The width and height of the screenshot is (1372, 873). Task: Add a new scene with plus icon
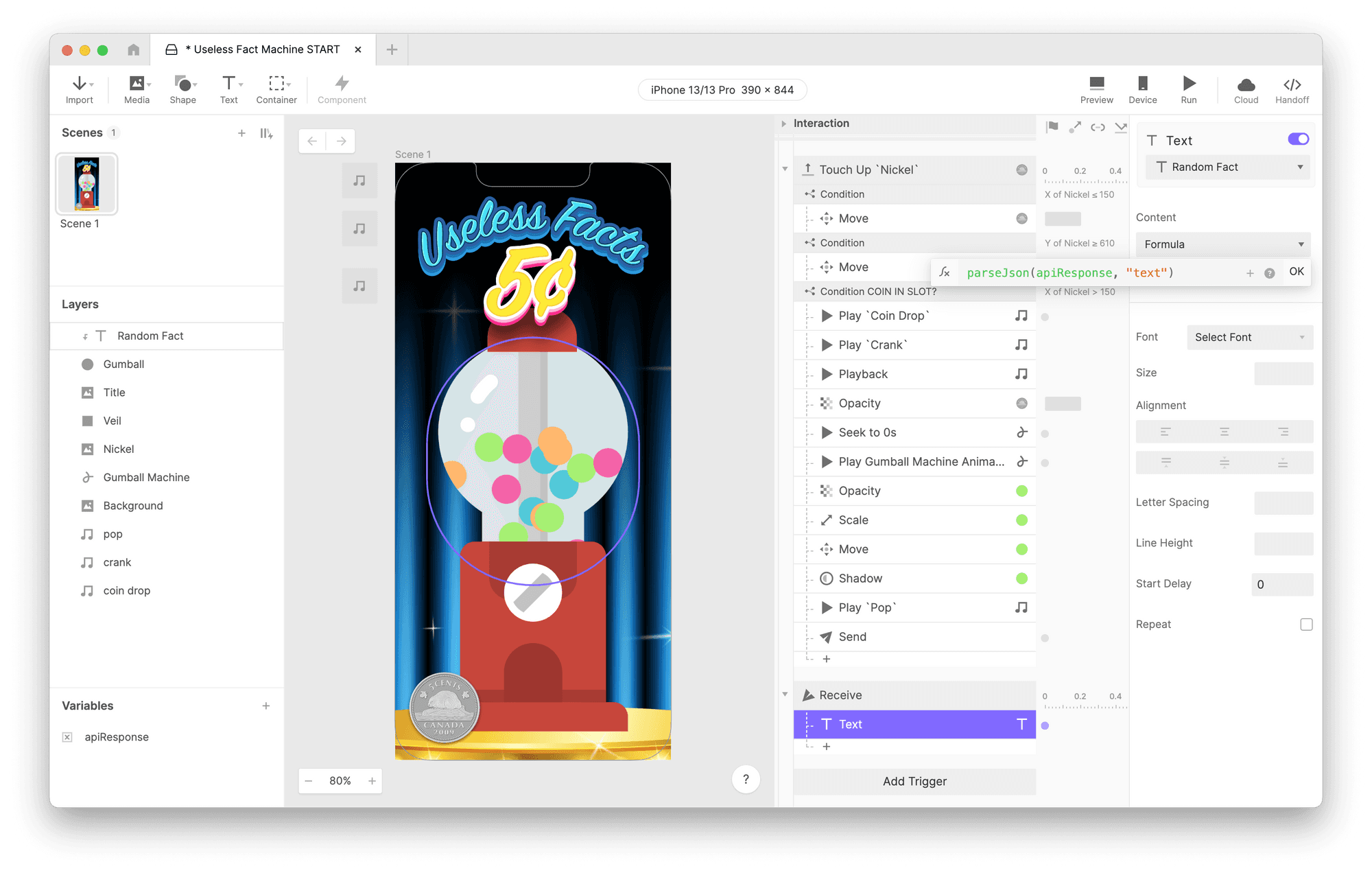[x=241, y=133]
